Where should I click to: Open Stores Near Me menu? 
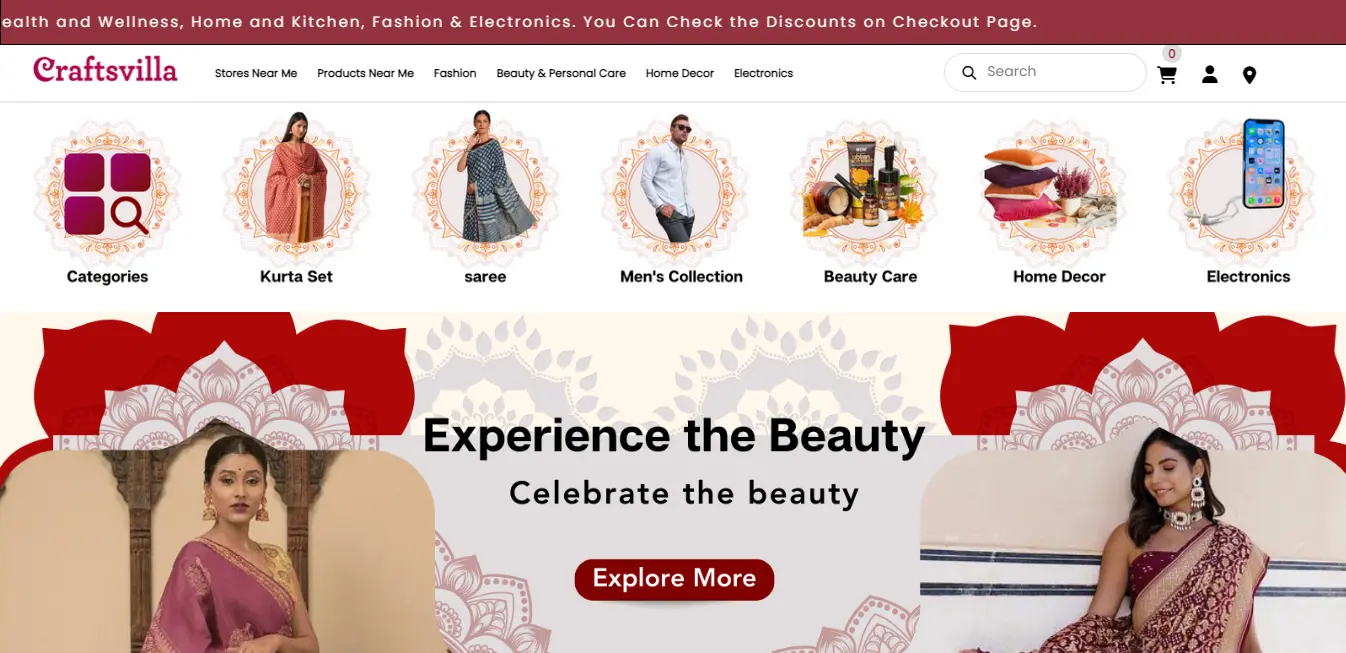click(x=256, y=73)
